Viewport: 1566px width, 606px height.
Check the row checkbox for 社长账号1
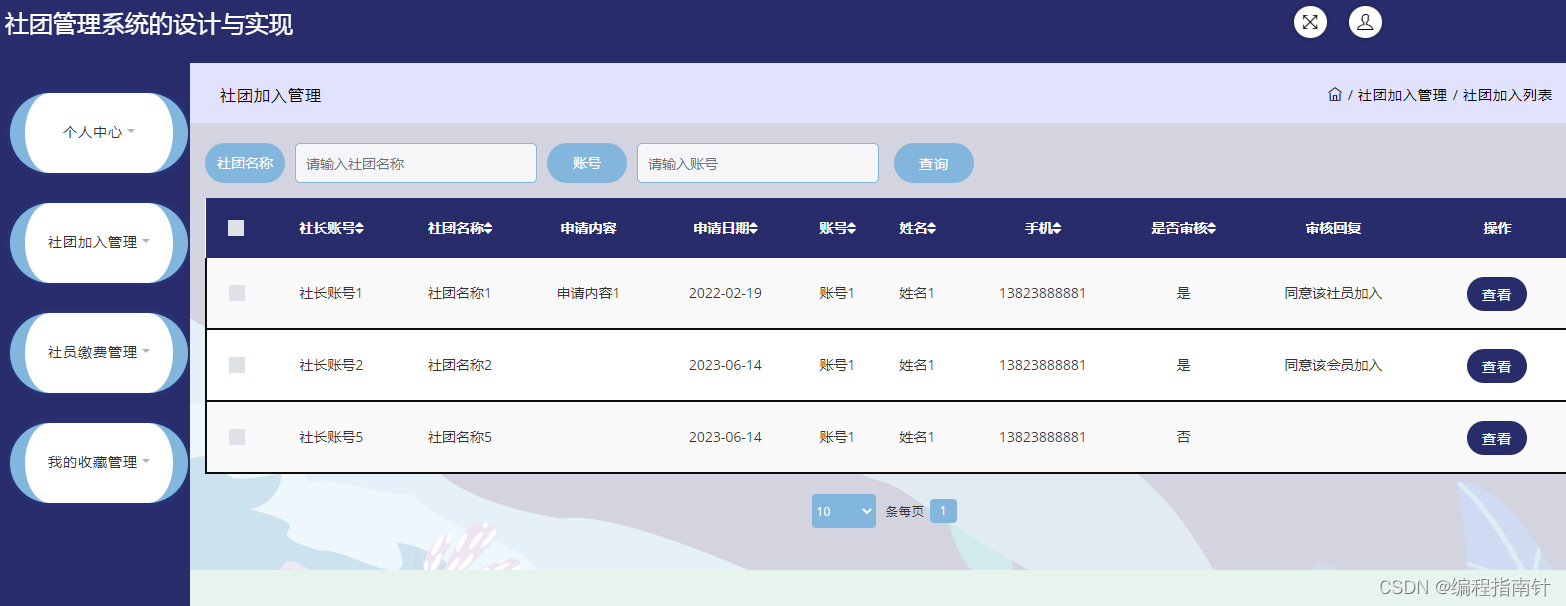(237, 293)
